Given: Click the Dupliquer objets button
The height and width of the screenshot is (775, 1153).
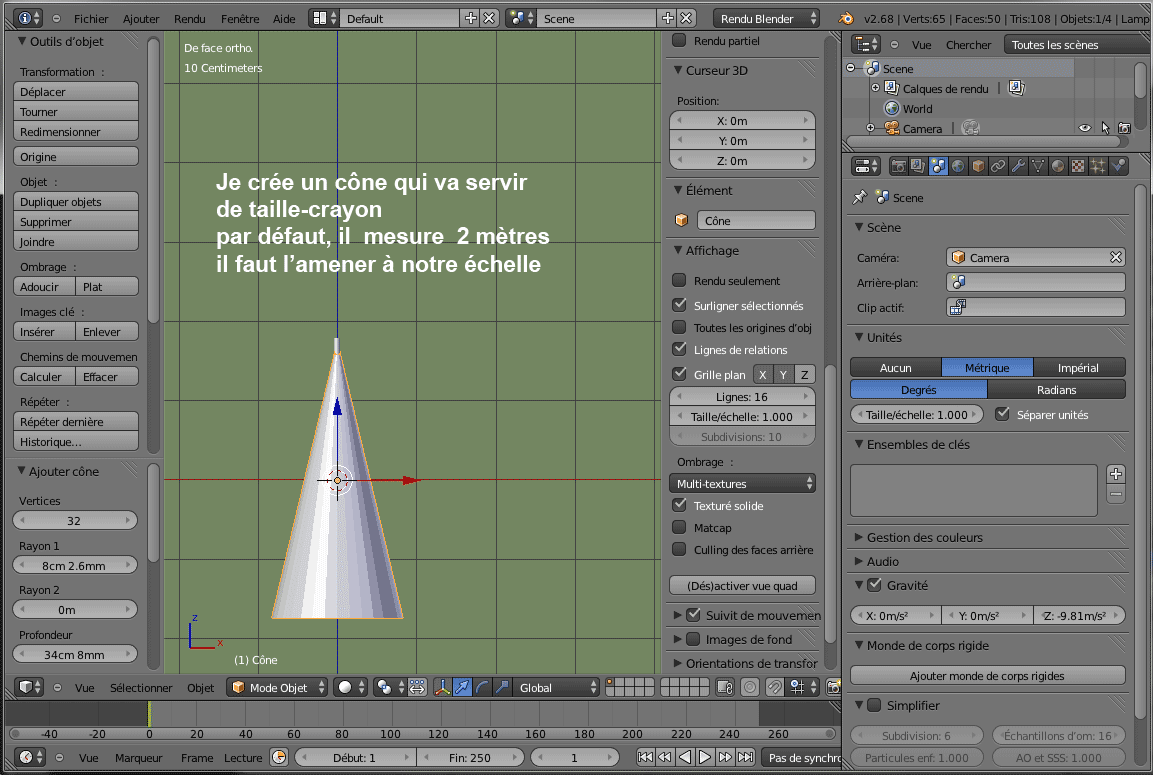Looking at the screenshot, I should coord(76,202).
